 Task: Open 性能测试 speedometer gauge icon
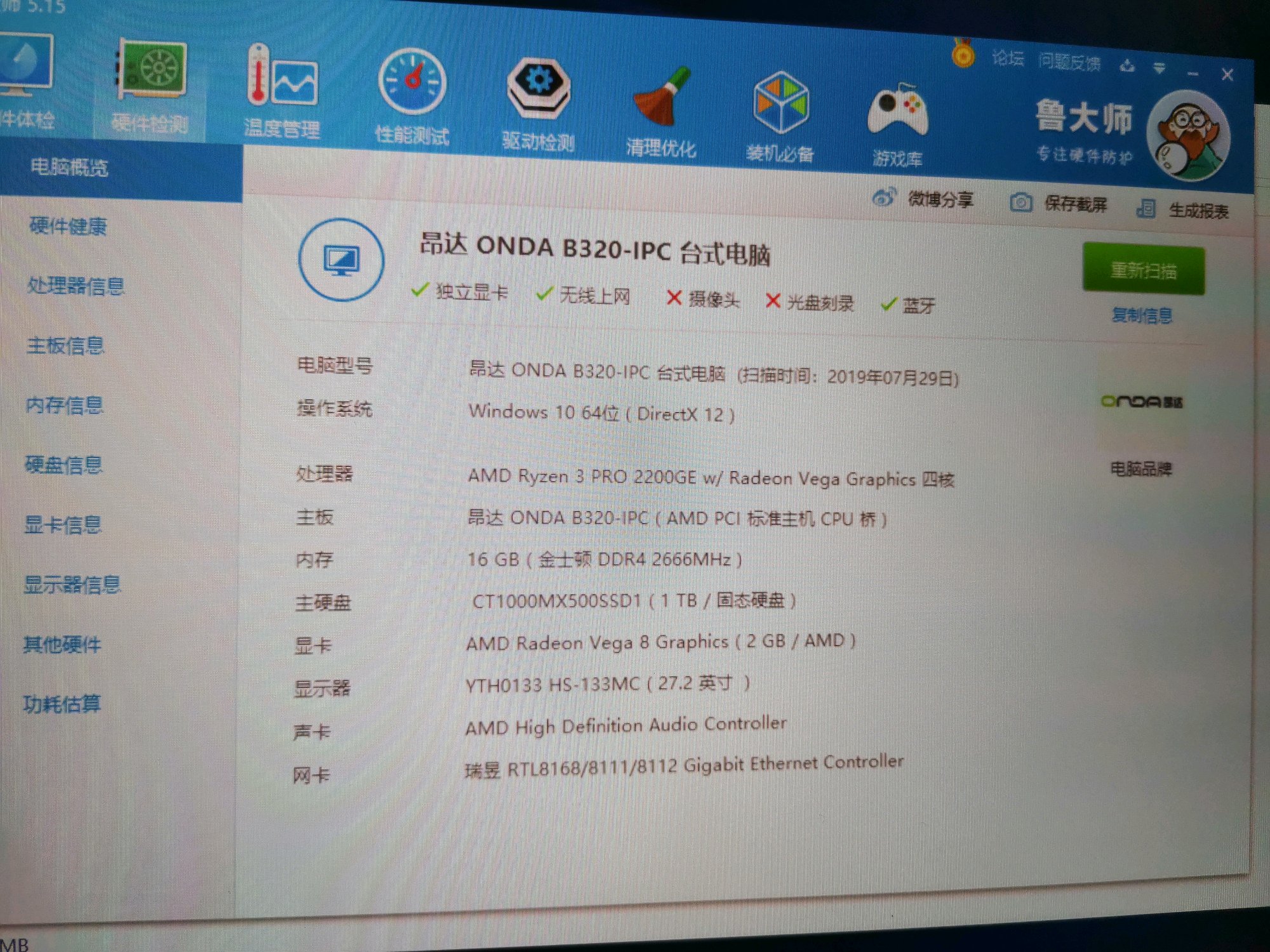pyautogui.click(x=412, y=83)
